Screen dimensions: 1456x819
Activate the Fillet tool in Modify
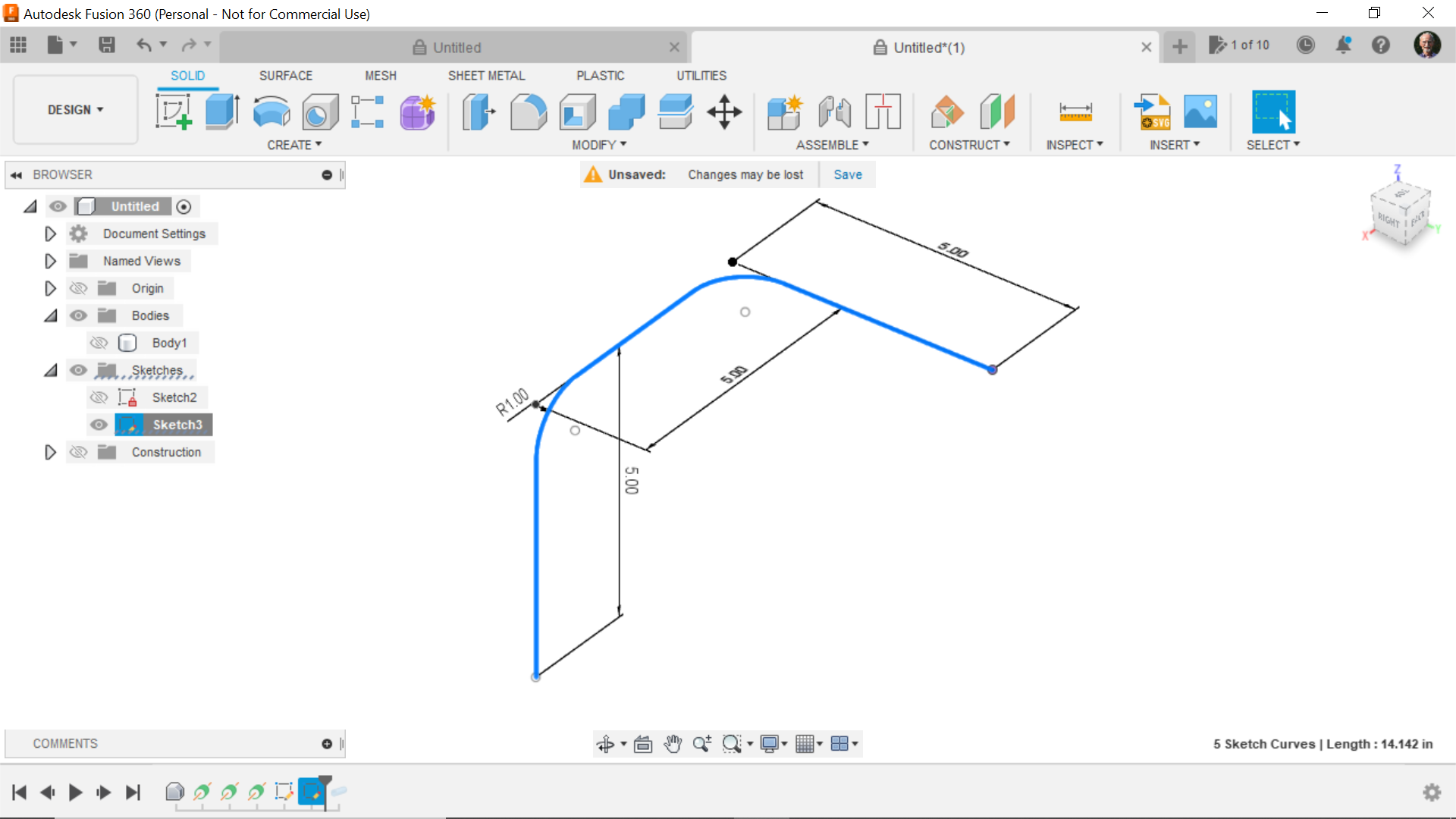point(529,112)
